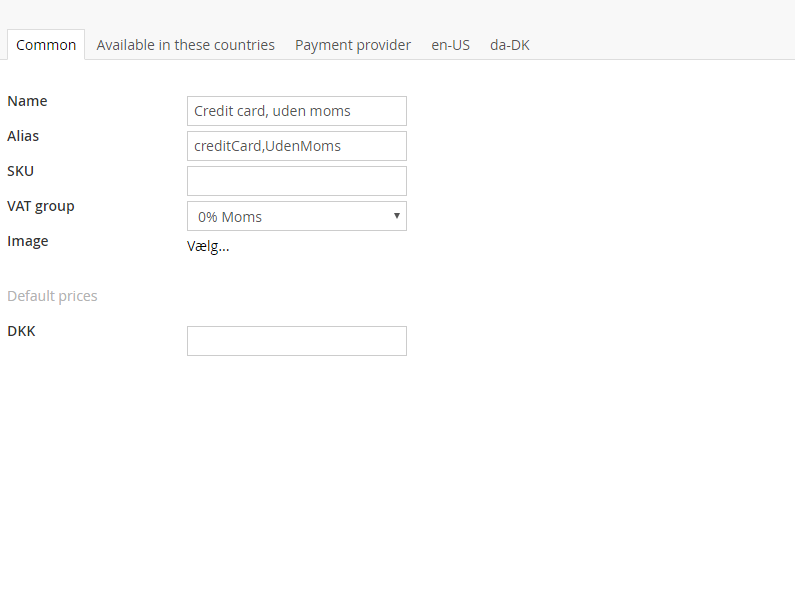Screen dimensions: 795x612
Task: Click the DKK currency label
Action: click(x=21, y=331)
